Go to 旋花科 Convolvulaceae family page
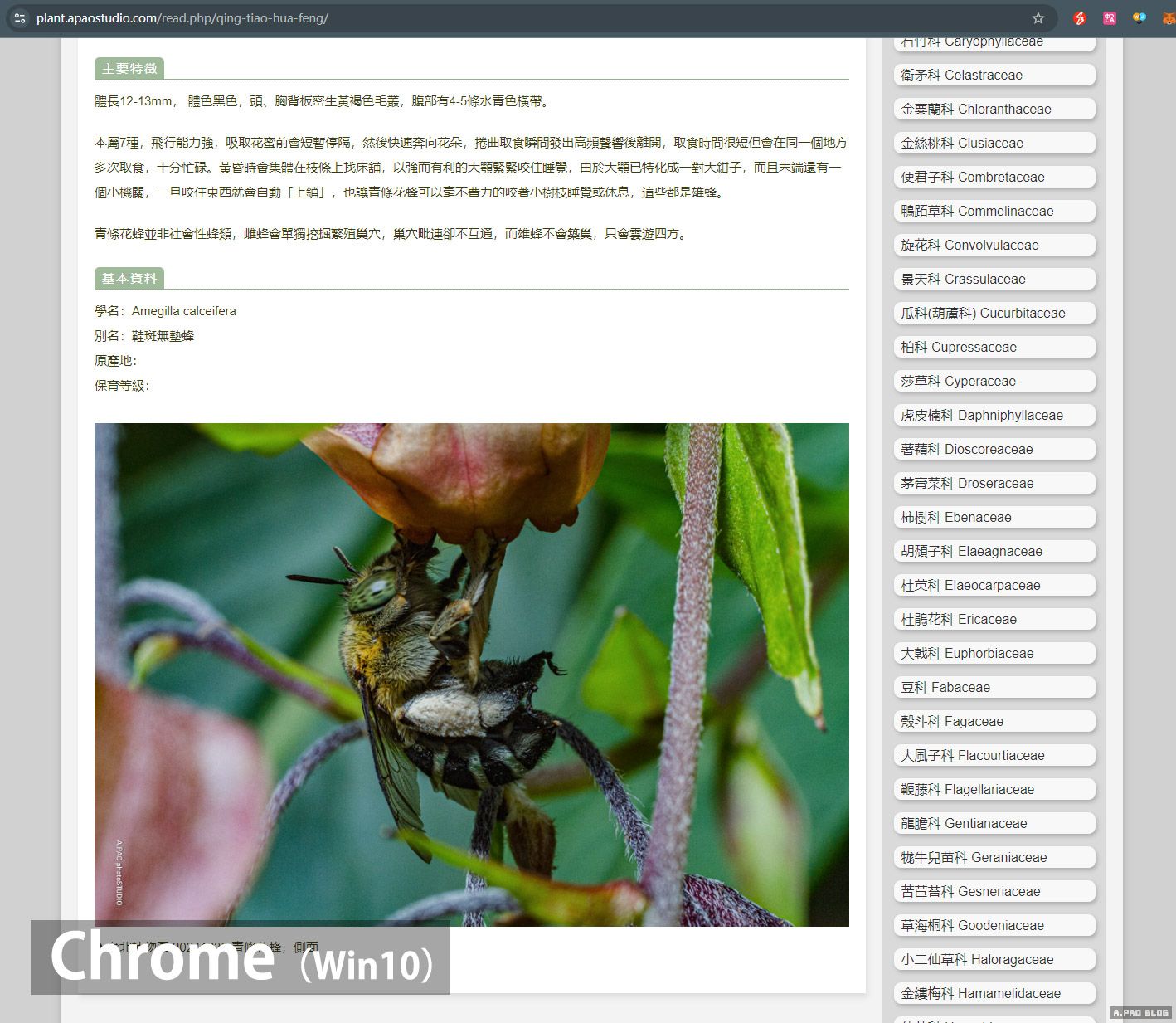This screenshot has width=1176, height=1023. point(994,245)
